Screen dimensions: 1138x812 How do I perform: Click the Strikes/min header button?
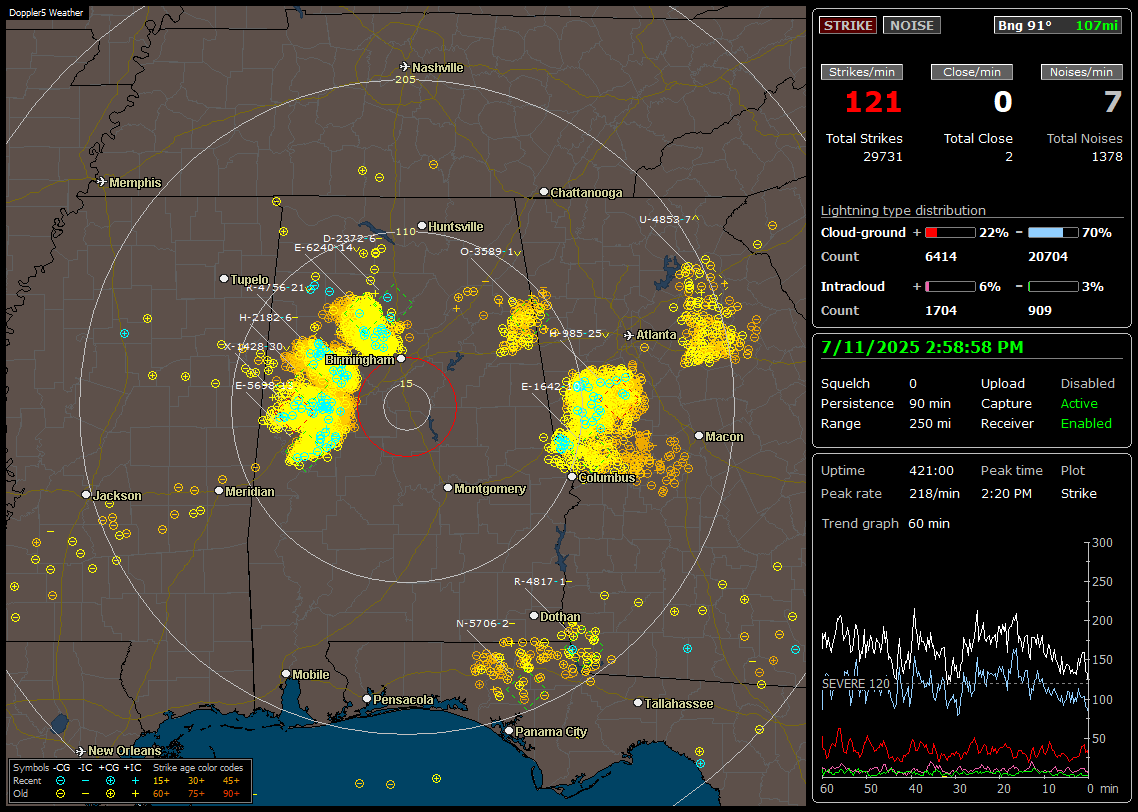coord(861,72)
